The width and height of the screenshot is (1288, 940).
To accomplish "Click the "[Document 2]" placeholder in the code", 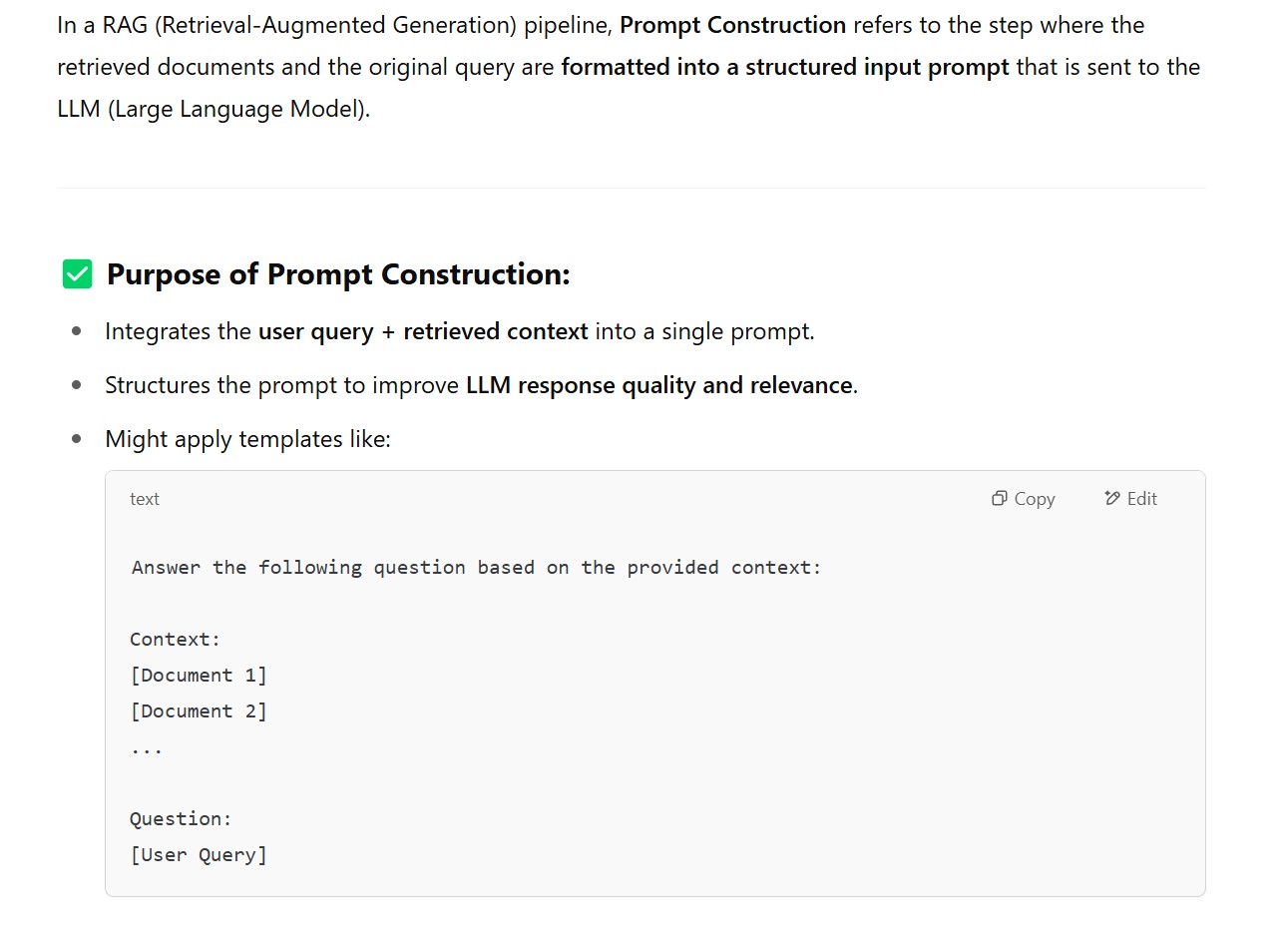I will pos(199,711).
